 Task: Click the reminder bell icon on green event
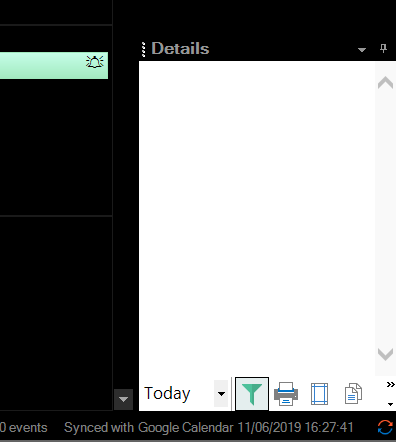click(x=95, y=62)
